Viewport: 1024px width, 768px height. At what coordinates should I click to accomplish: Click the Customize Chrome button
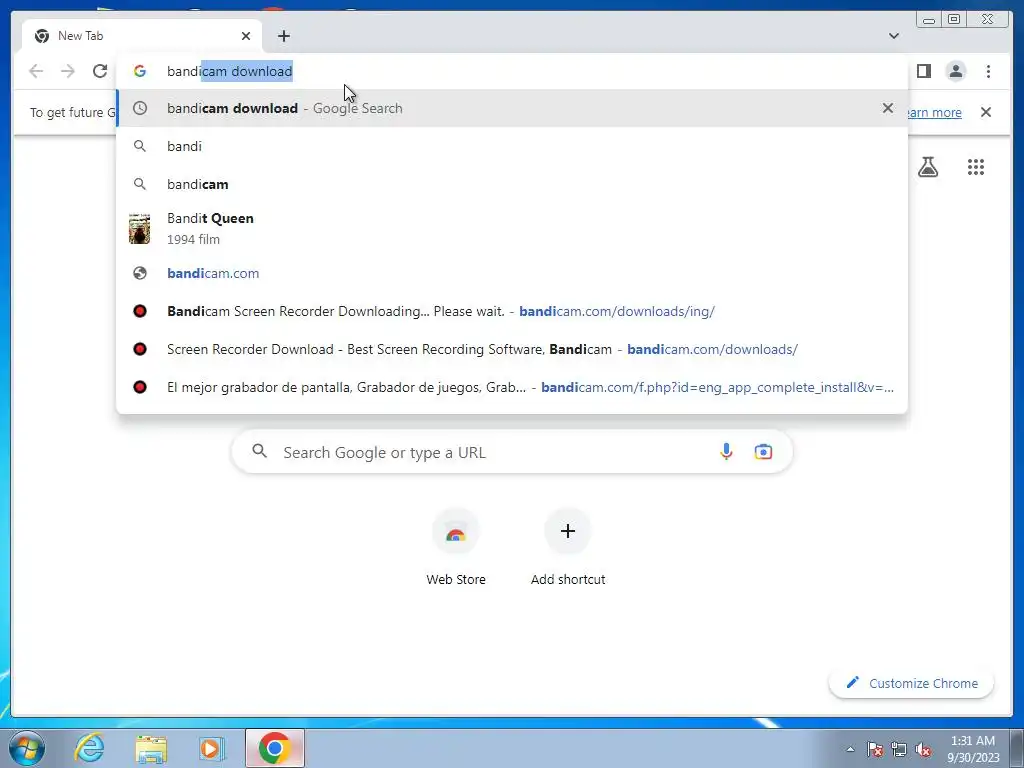click(912, 683)
